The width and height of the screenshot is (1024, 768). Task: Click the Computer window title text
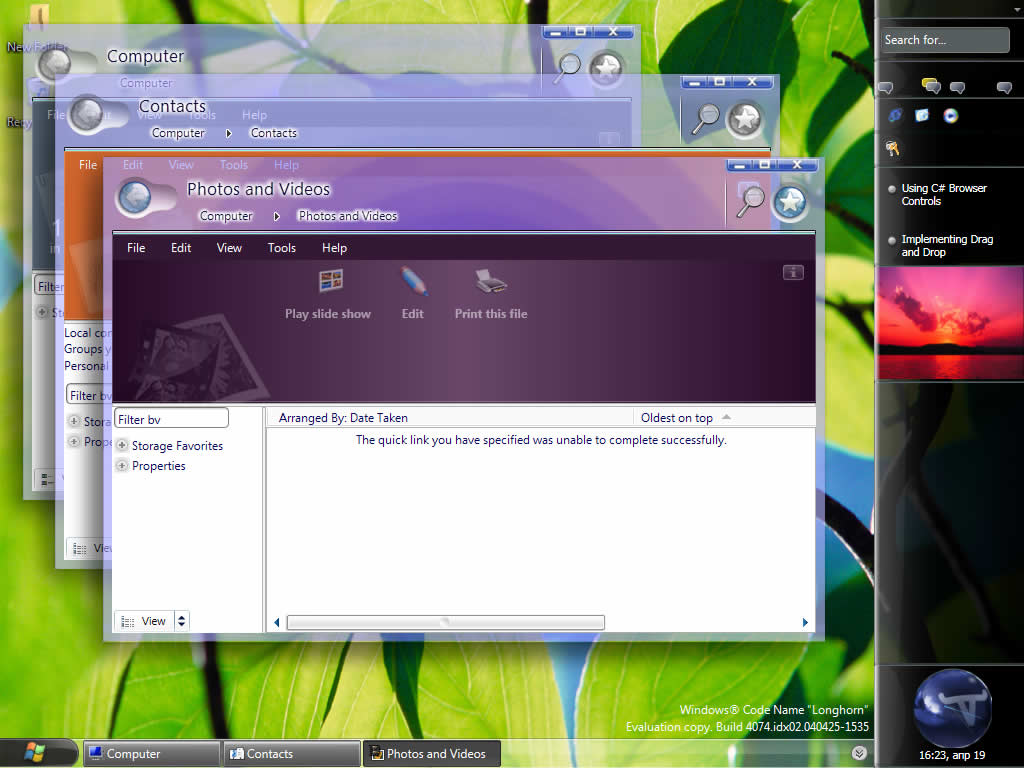[x=146, y=56]
